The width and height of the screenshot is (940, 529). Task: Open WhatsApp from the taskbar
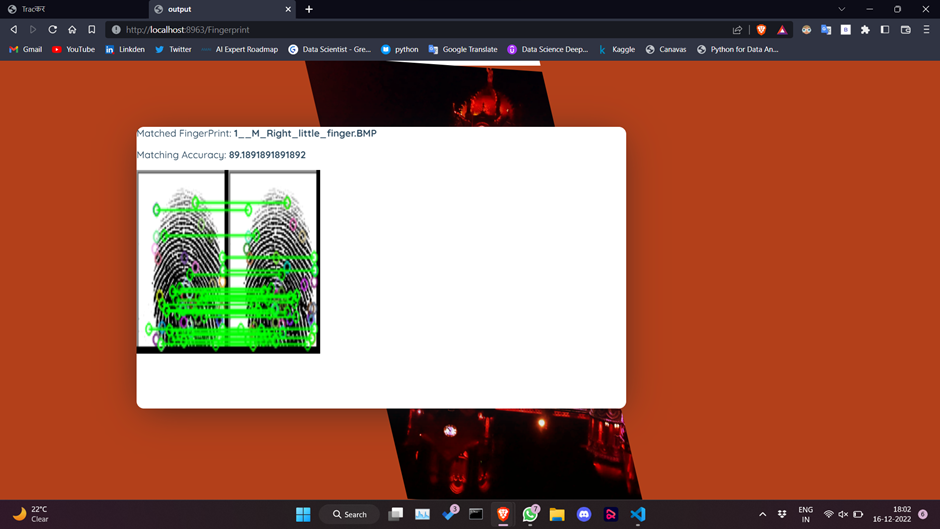tap(531, 514)
